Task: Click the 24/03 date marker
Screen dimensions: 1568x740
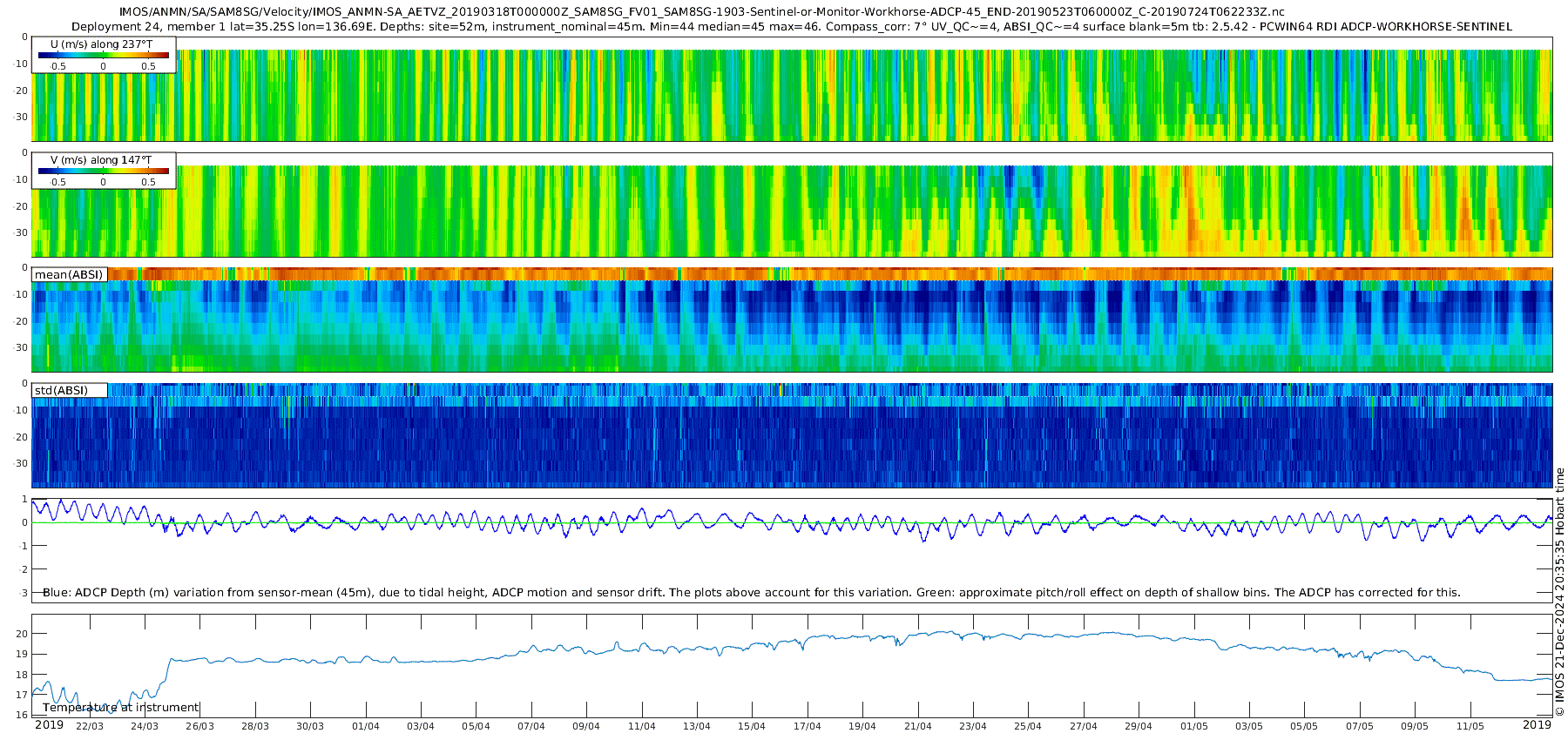Action: 145,726
